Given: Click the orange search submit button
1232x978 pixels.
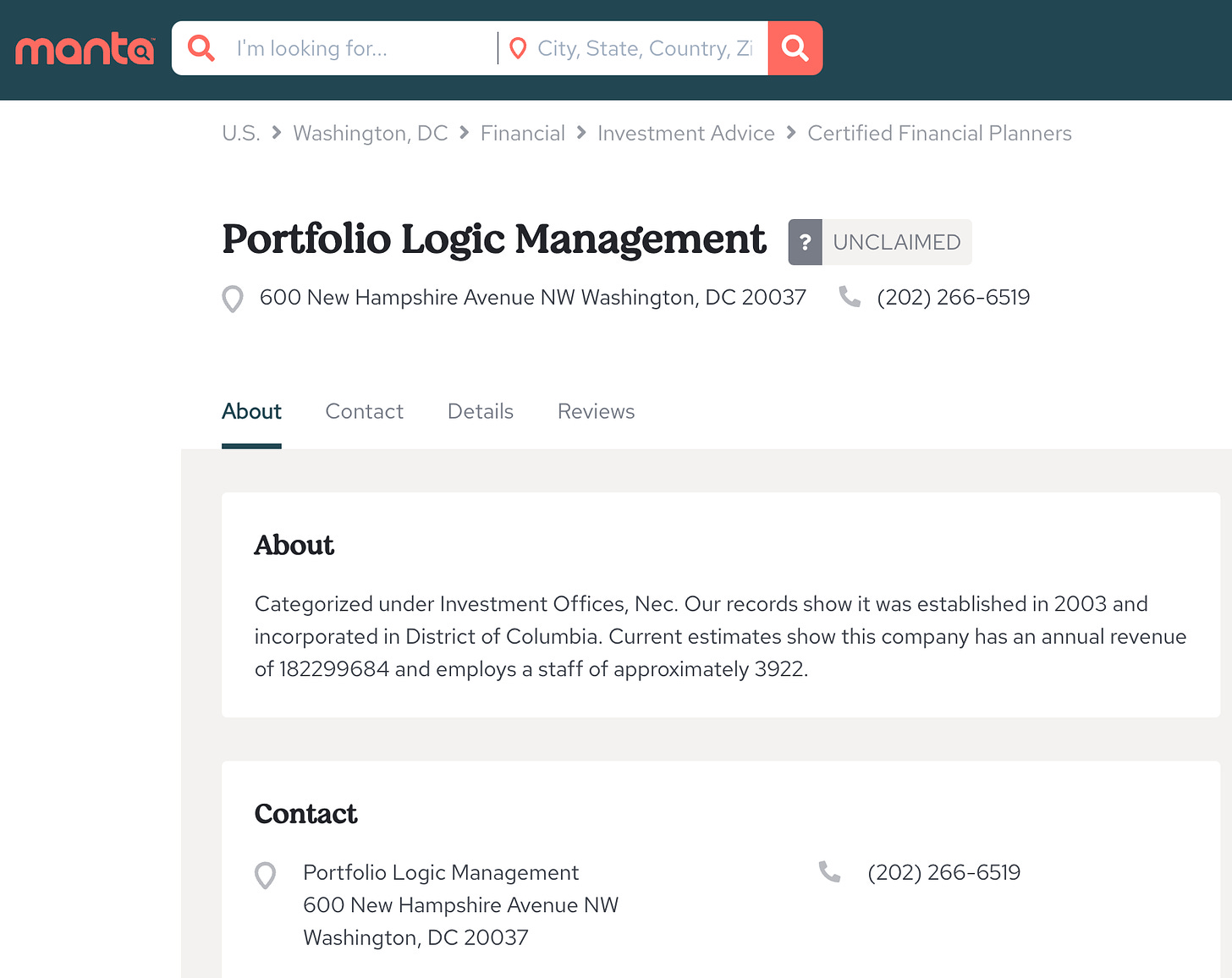Looking at the screenshot, I should pyautogui.click(x=795, y=48).
